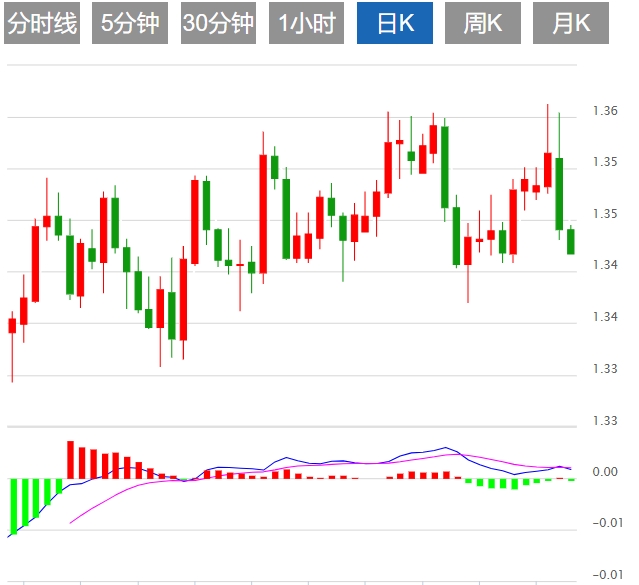Click the first red candlestick on the left
Viewport: 639px width, 585px height.
13,326
